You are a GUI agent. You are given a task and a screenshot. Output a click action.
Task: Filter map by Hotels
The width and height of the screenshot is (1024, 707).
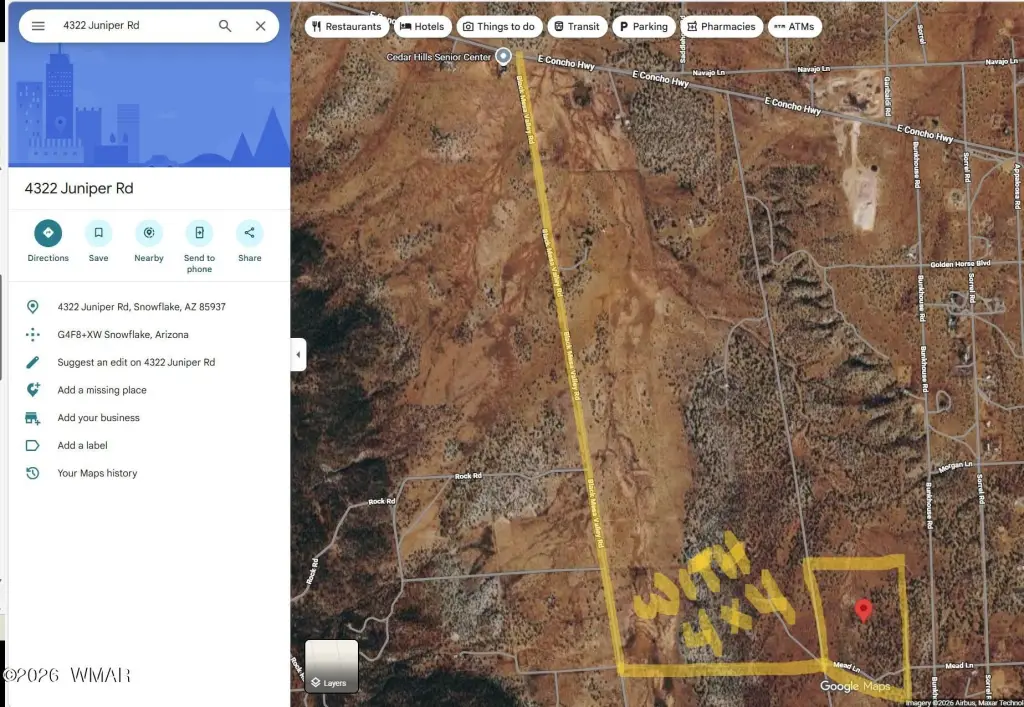pyautogui.click(x=422, y=27)
